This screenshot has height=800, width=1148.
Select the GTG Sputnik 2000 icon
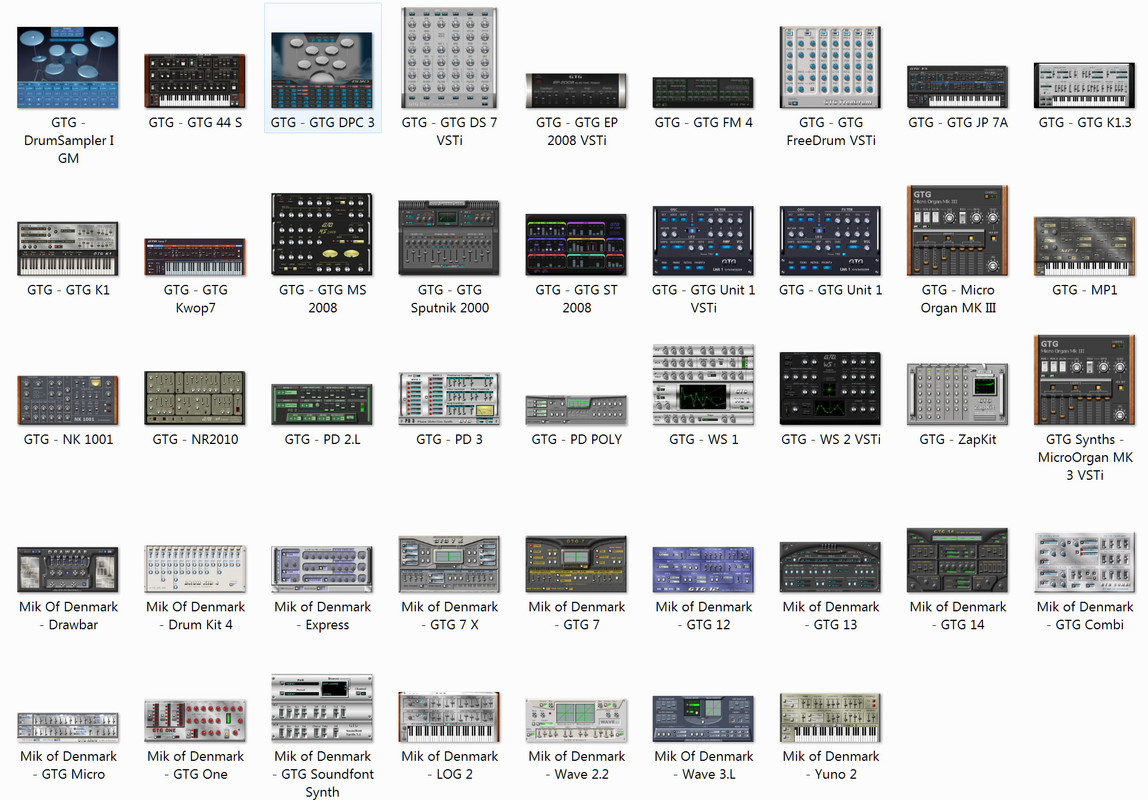pos(449,238)
